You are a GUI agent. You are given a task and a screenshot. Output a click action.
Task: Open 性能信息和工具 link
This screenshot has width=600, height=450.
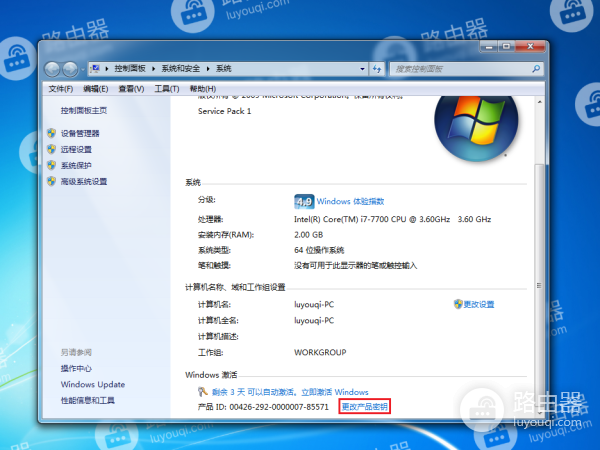click(x=88, y=400)
